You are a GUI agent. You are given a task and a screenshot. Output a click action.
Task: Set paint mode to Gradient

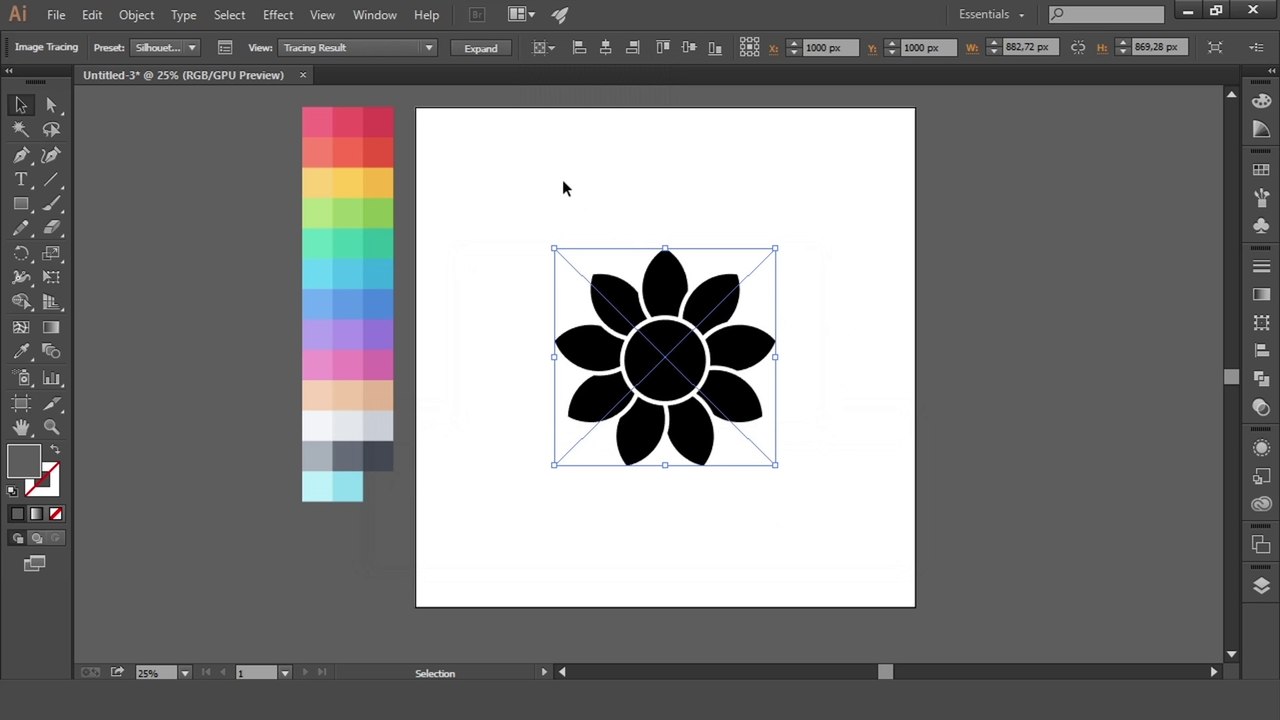coord(36,514)
